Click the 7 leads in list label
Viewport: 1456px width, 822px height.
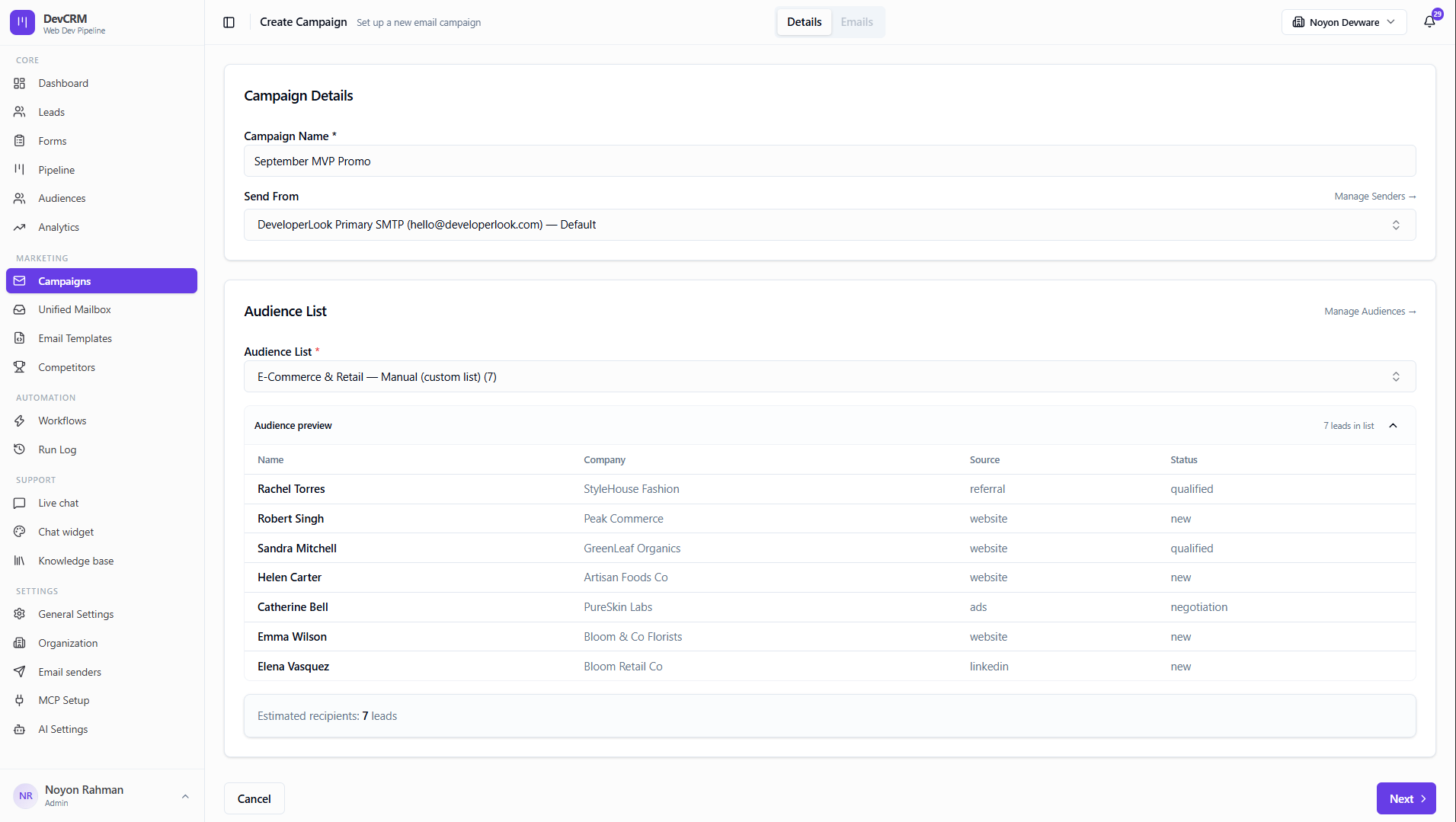pos(1348,426)
